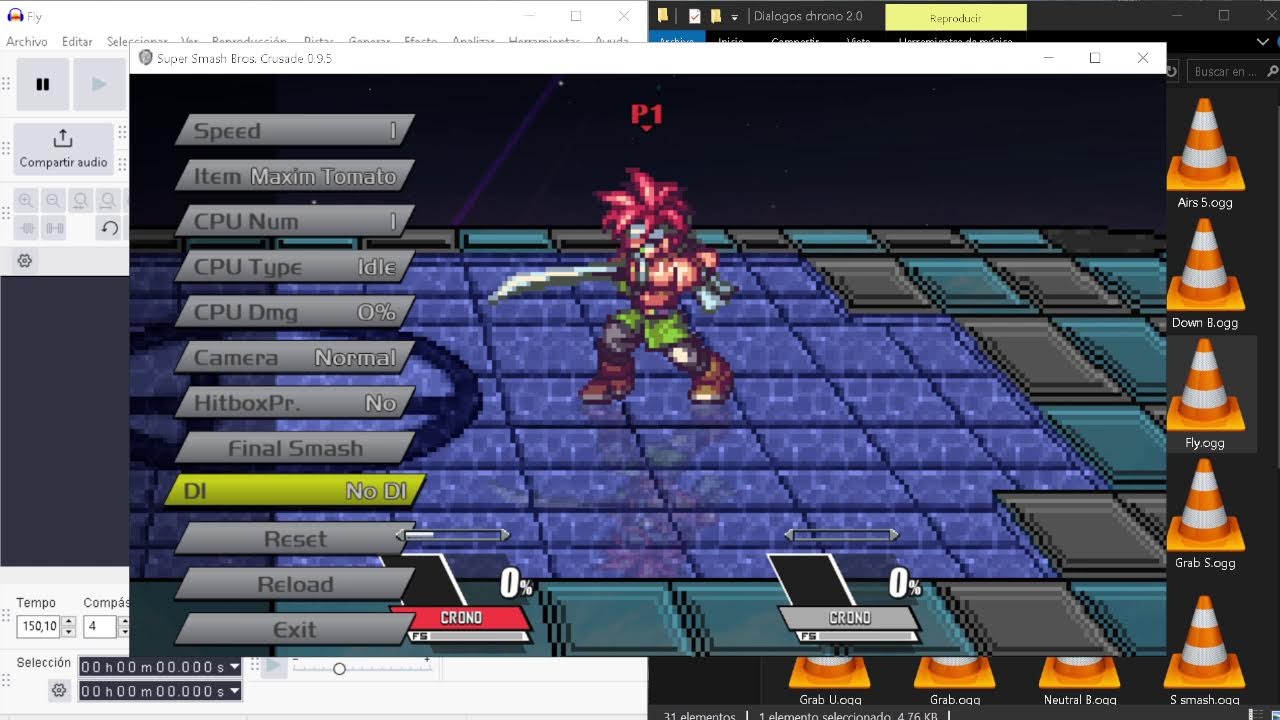Click Exit in training menu

point(295,630)
